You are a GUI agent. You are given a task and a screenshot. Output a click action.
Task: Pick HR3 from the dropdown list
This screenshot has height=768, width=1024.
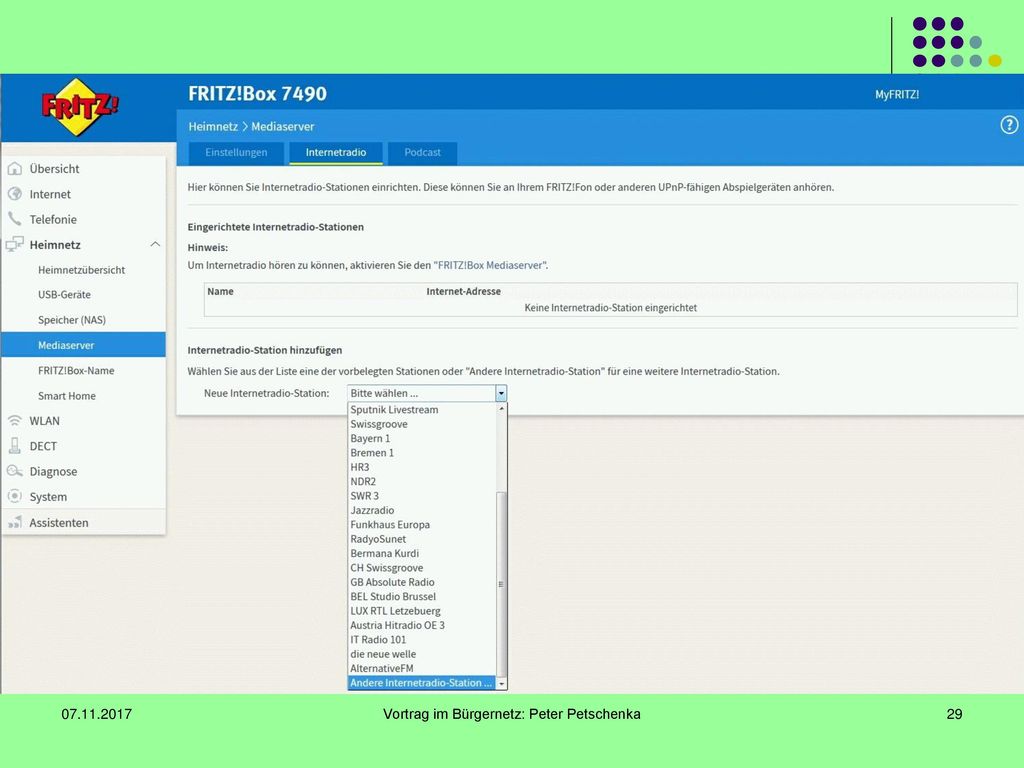coord(422,467)
